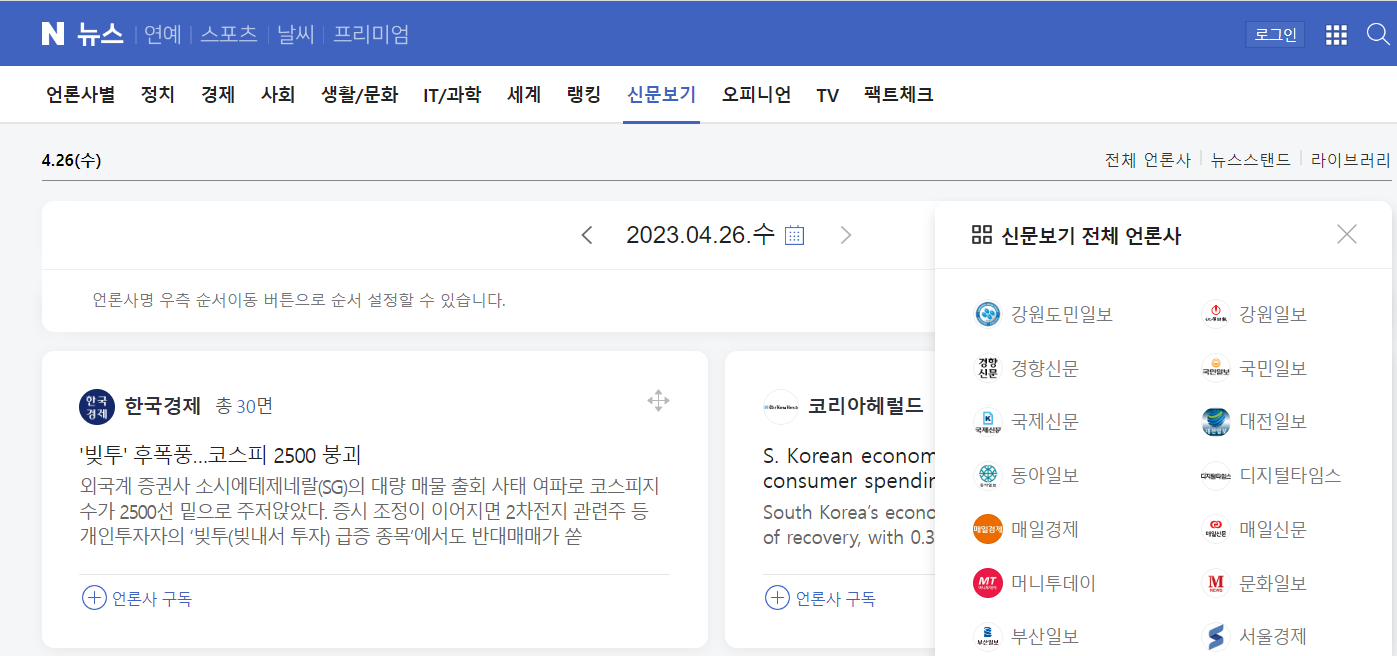
Task: Select the 신문보기 tab
Action: pyautogui.click(x=661, y=95)
